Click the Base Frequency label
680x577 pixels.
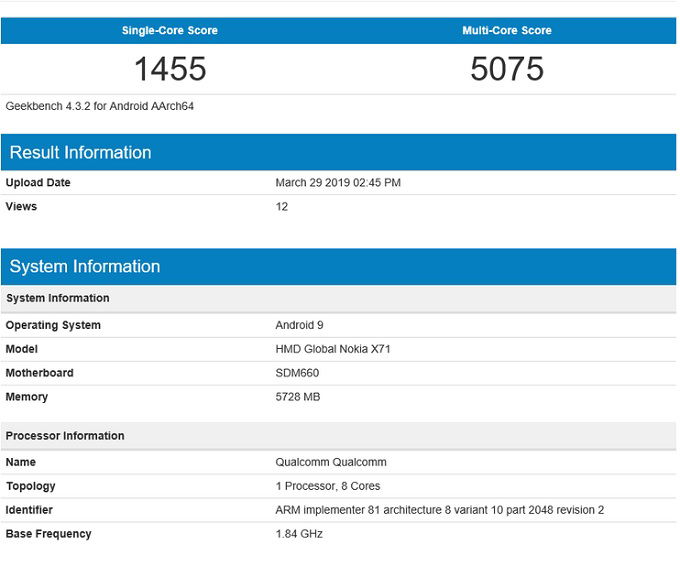coord(48,534)
